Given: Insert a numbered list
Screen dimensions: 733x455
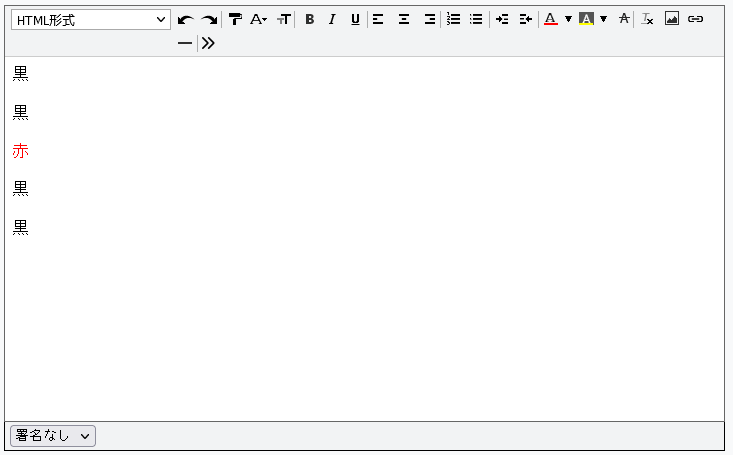Looking at the screenshot, I should tap(453, 19).
